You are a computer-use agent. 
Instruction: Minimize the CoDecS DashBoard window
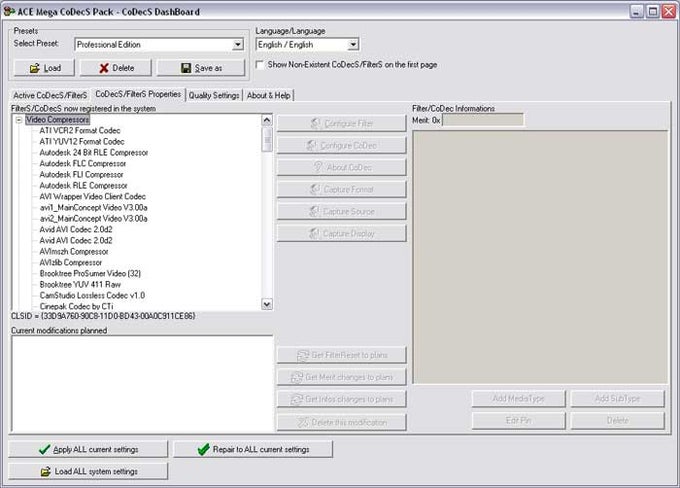pos(636,12)
